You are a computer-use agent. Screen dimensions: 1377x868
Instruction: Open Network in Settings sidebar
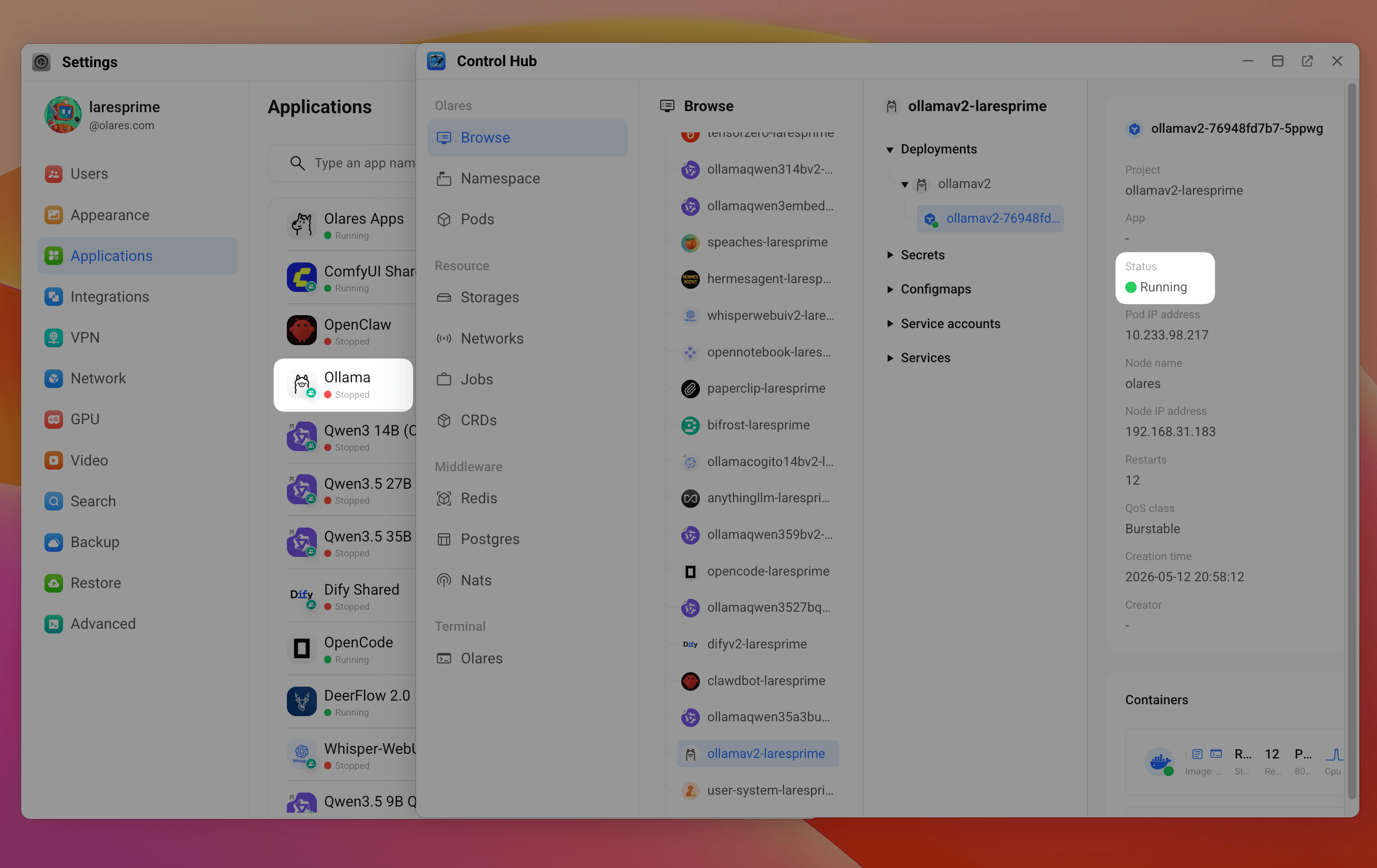tap(137, 378)
